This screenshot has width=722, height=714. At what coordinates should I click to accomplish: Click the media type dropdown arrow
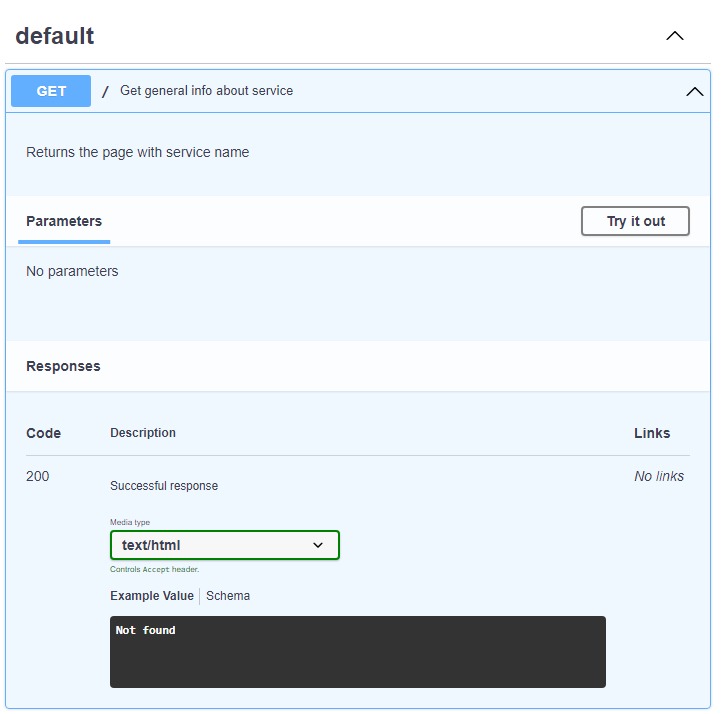[318, 545]
